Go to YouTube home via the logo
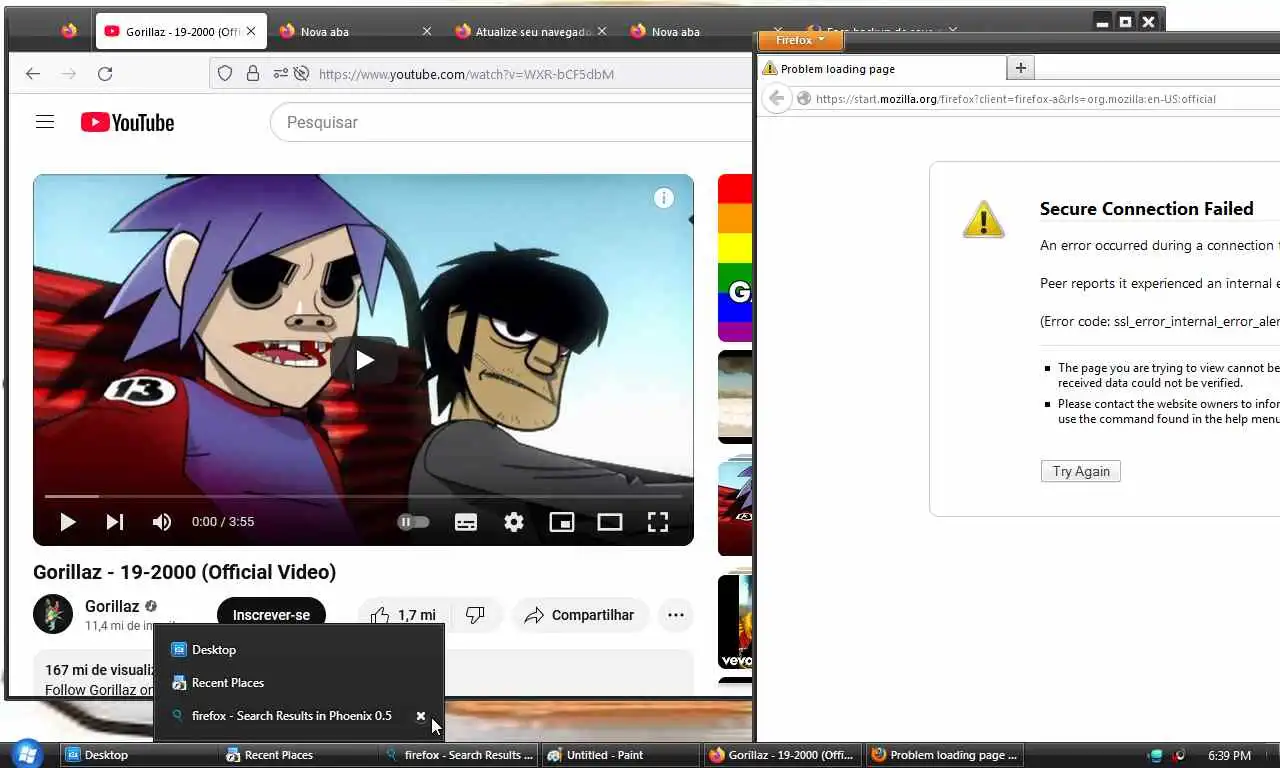Image resolution: width=1280 pixels, height=768 pixels. (x=127, y=122)
